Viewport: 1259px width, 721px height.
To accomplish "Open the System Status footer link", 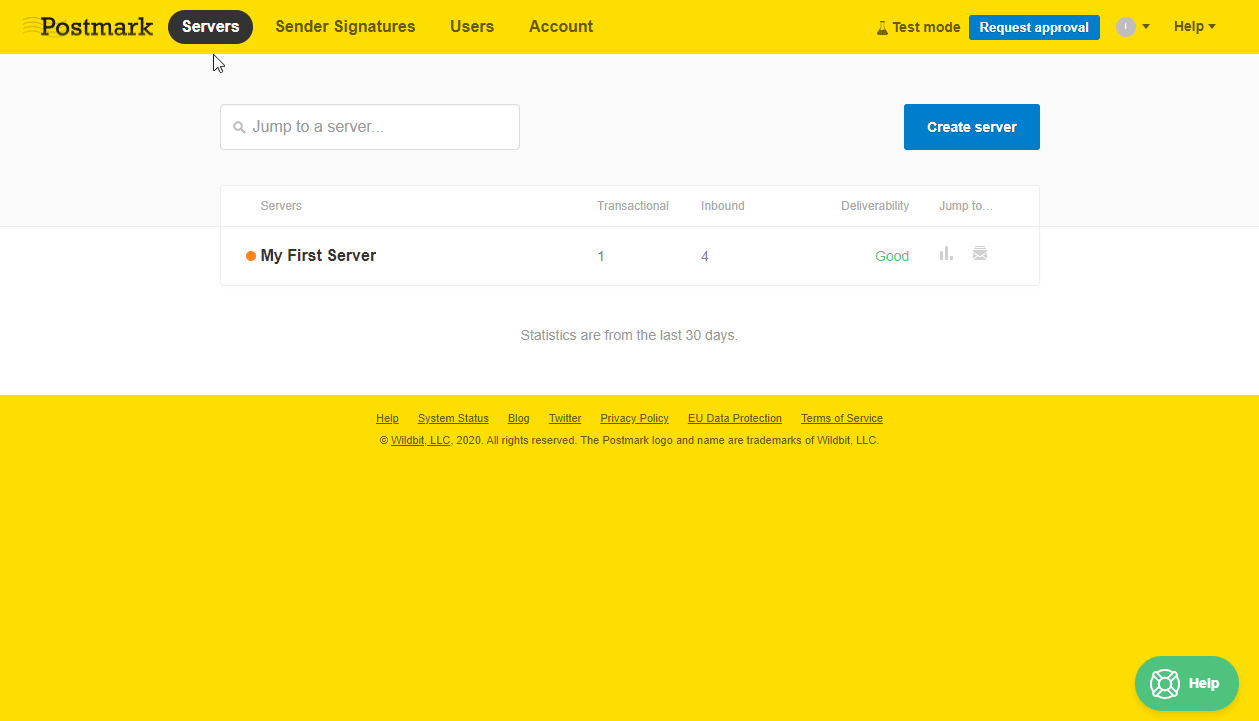I will 453,418.
